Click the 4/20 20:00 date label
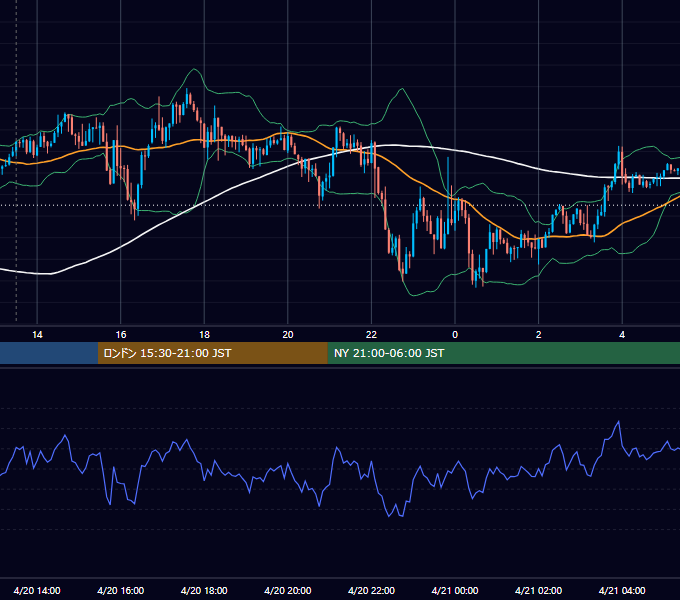This screenshot has height=600, width=680. tap(288, 590)
